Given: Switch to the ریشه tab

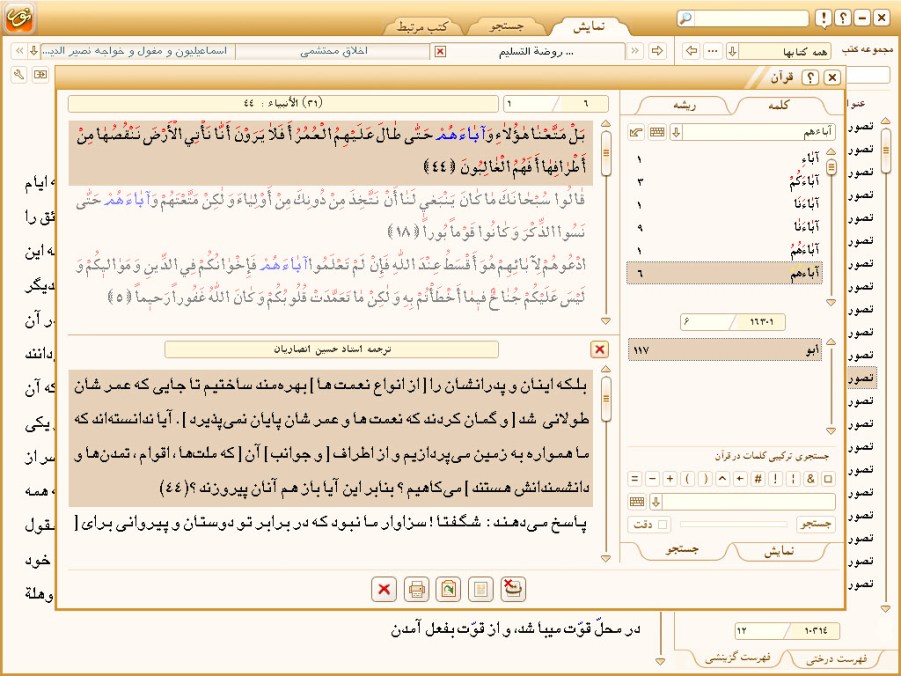Looking at the screenshot, I should coord(684,106).
